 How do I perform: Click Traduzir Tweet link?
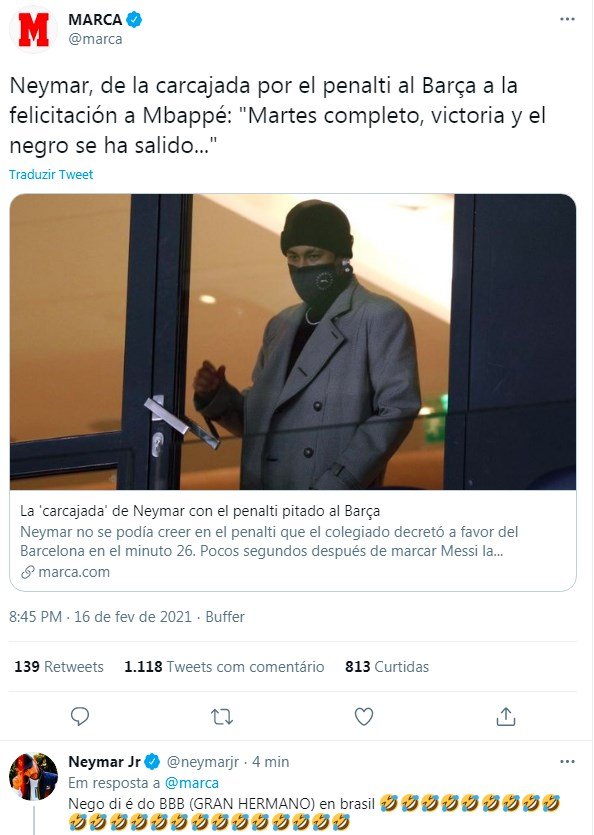pyautogui.click(x=51, y=174)
